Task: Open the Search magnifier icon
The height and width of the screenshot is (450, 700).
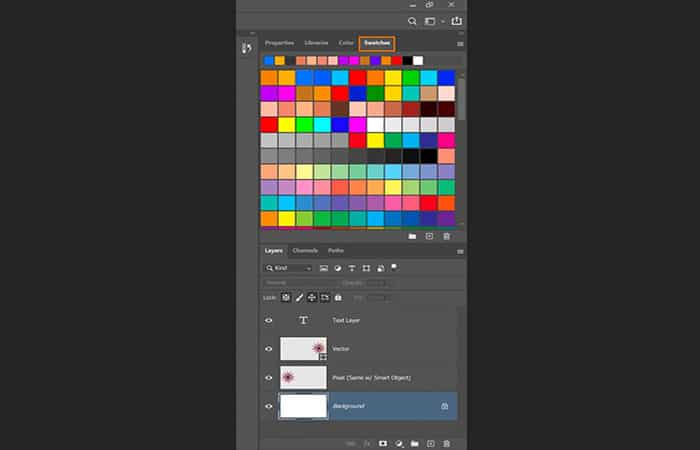Action: click(x=412, y=21)
